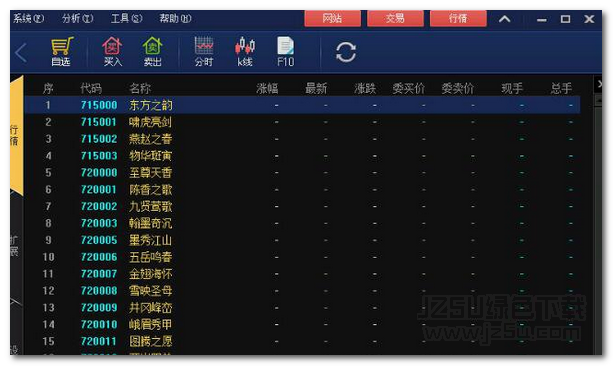Click the 委卖价 column header
This screenshot has height=366, width=613.
click(x=458, y=89)
